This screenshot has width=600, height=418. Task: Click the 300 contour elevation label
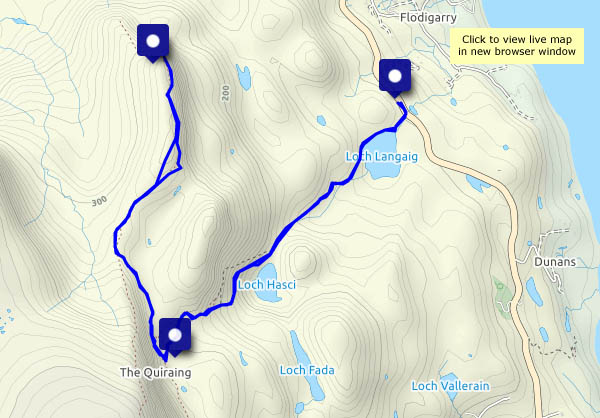tap(99, 201)
